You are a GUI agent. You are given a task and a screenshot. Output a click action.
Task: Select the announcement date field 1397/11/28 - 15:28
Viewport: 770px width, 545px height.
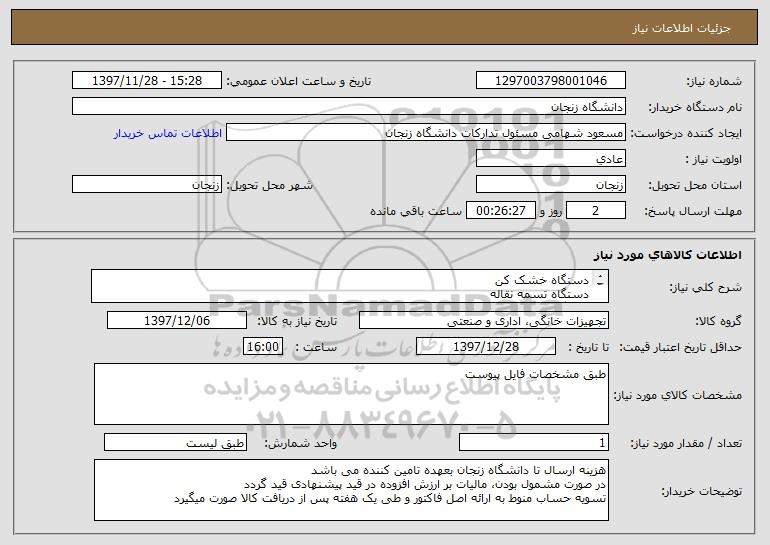tap(147, 81)
